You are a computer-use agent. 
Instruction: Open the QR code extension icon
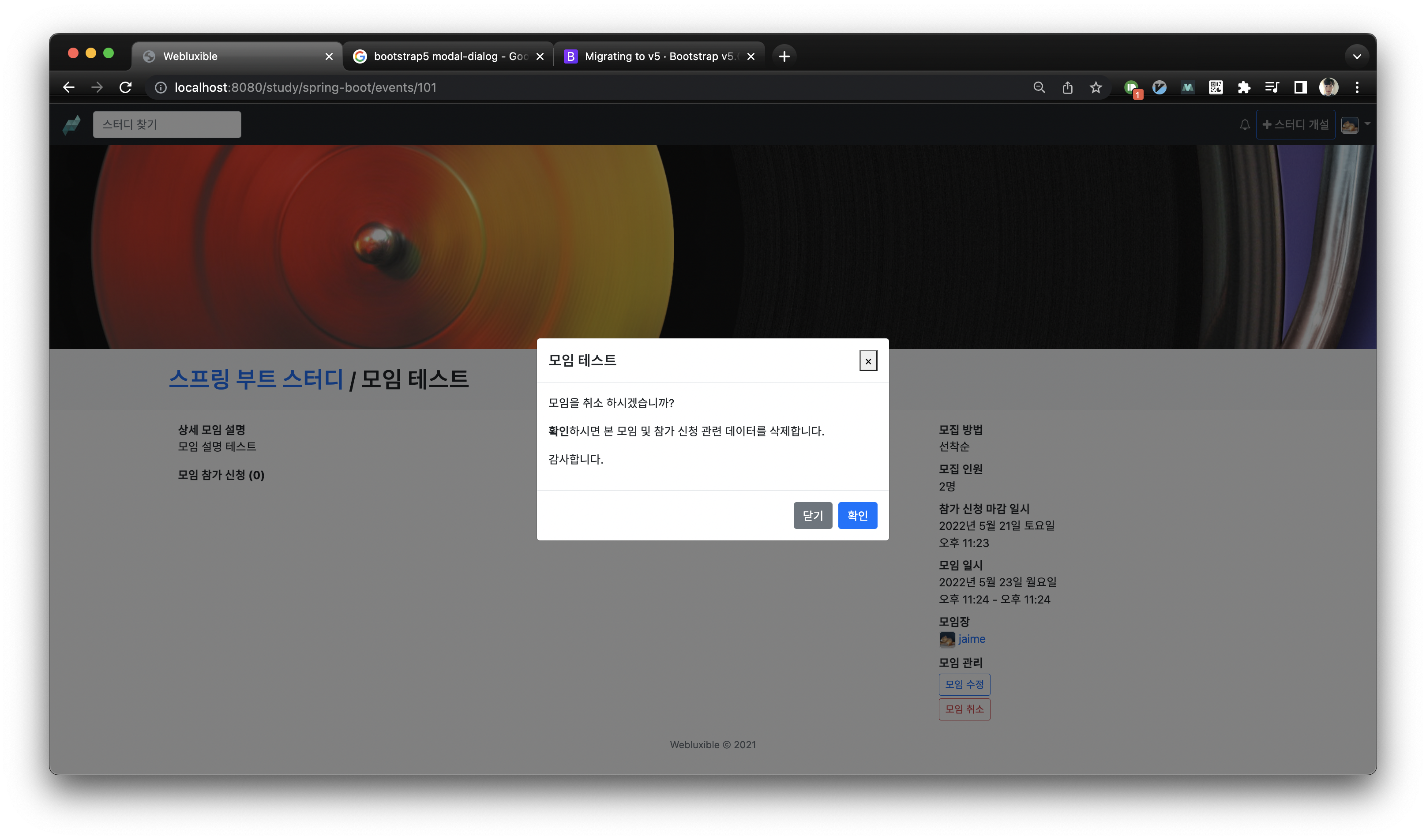pos(1216,87)
